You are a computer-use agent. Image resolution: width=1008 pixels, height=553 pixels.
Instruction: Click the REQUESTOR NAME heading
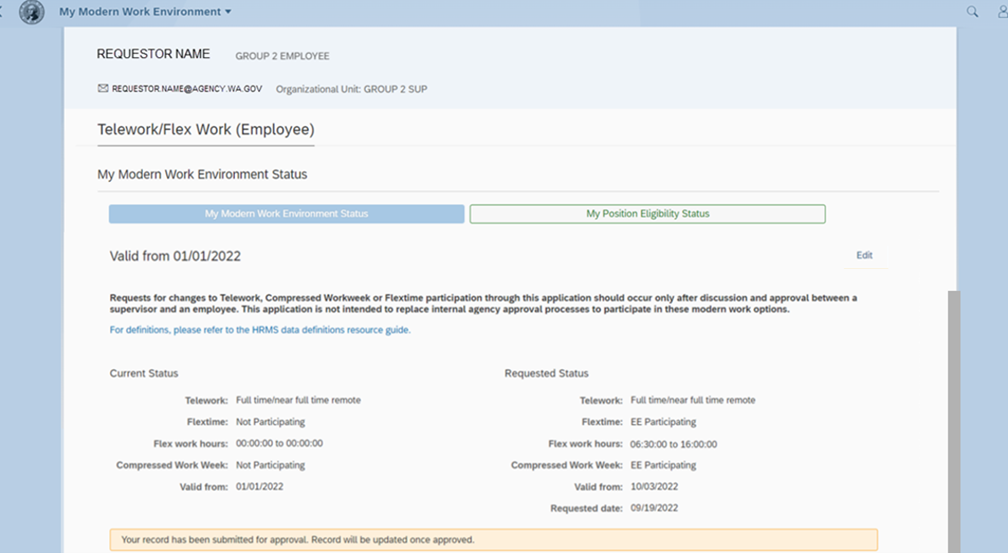tap(154, 54)
